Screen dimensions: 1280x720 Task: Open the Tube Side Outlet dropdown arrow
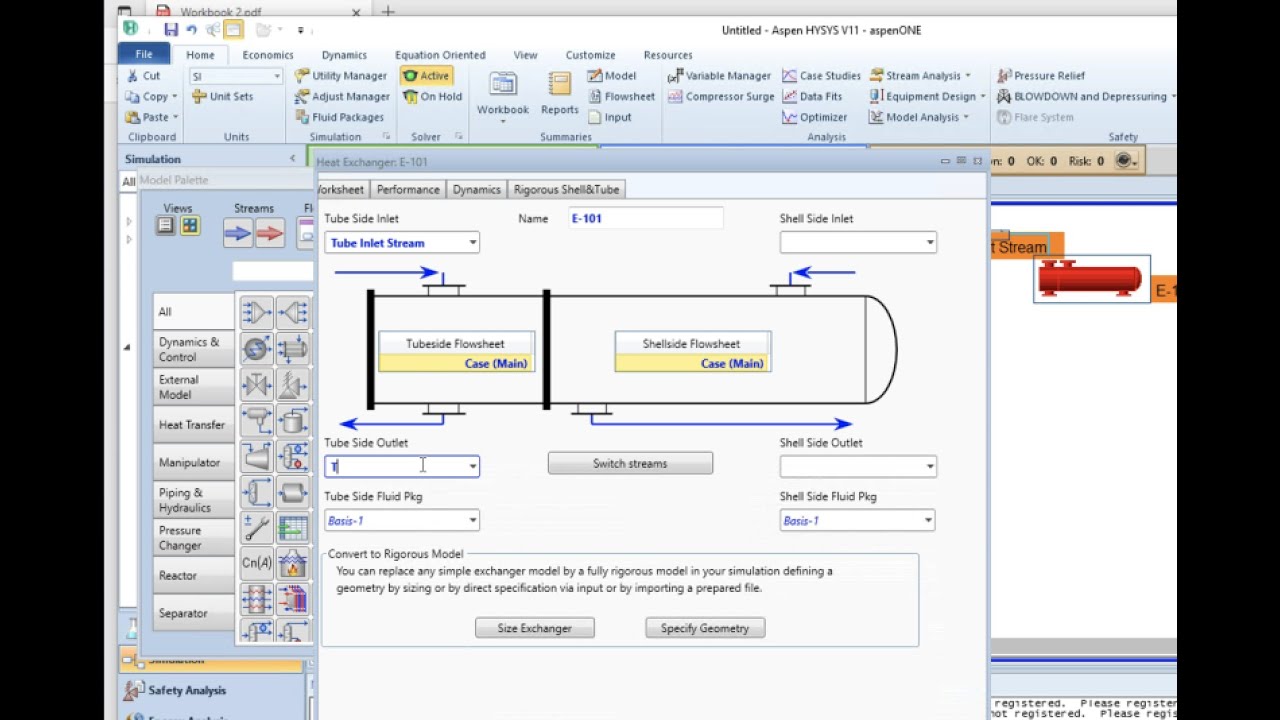[473, 467]
